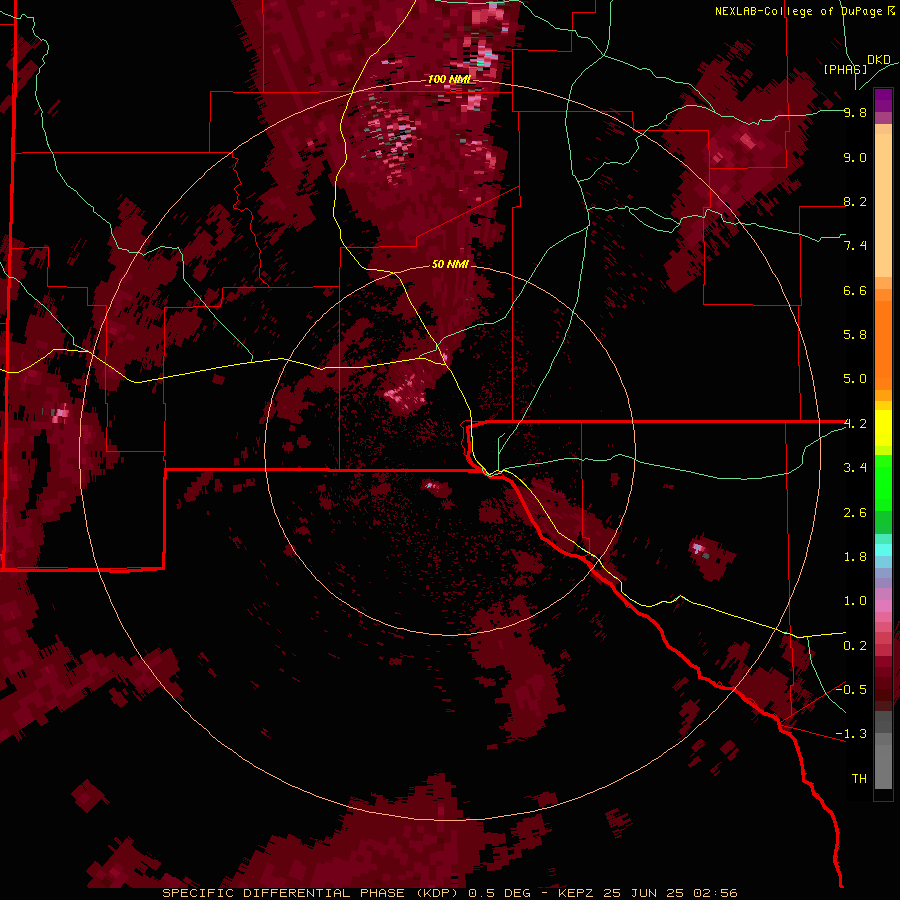
Task: Pick the 4.2 legend value
Action: (x=855, y=424)
